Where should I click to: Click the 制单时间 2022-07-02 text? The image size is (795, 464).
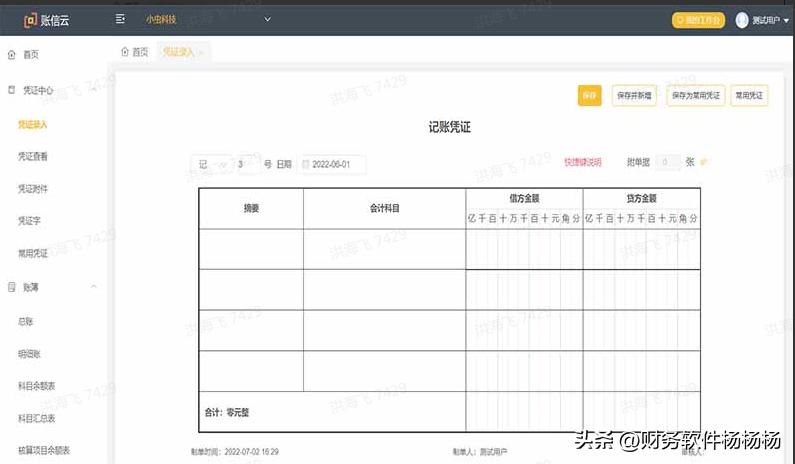click(x=235, y=452)
